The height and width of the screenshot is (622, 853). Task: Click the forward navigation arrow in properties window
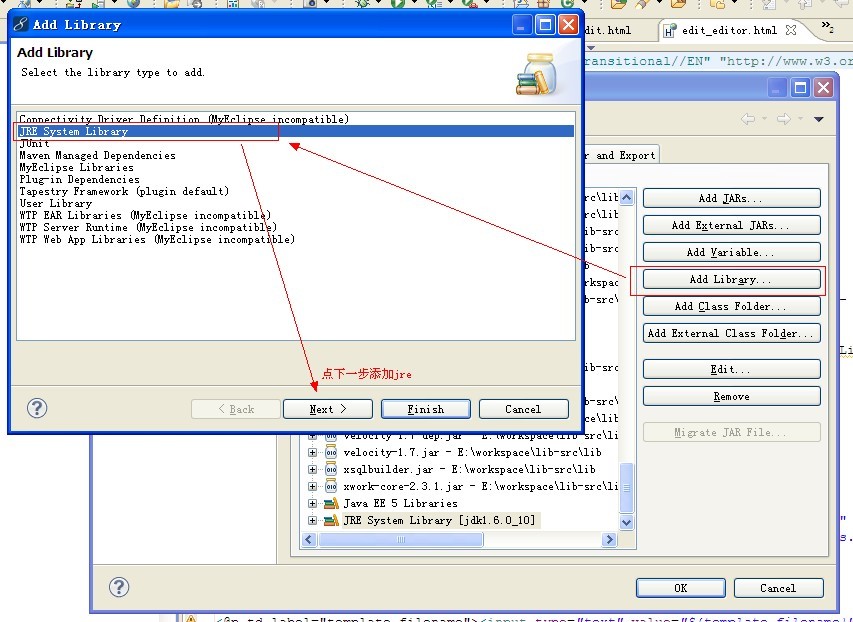[x=784, y=119]
